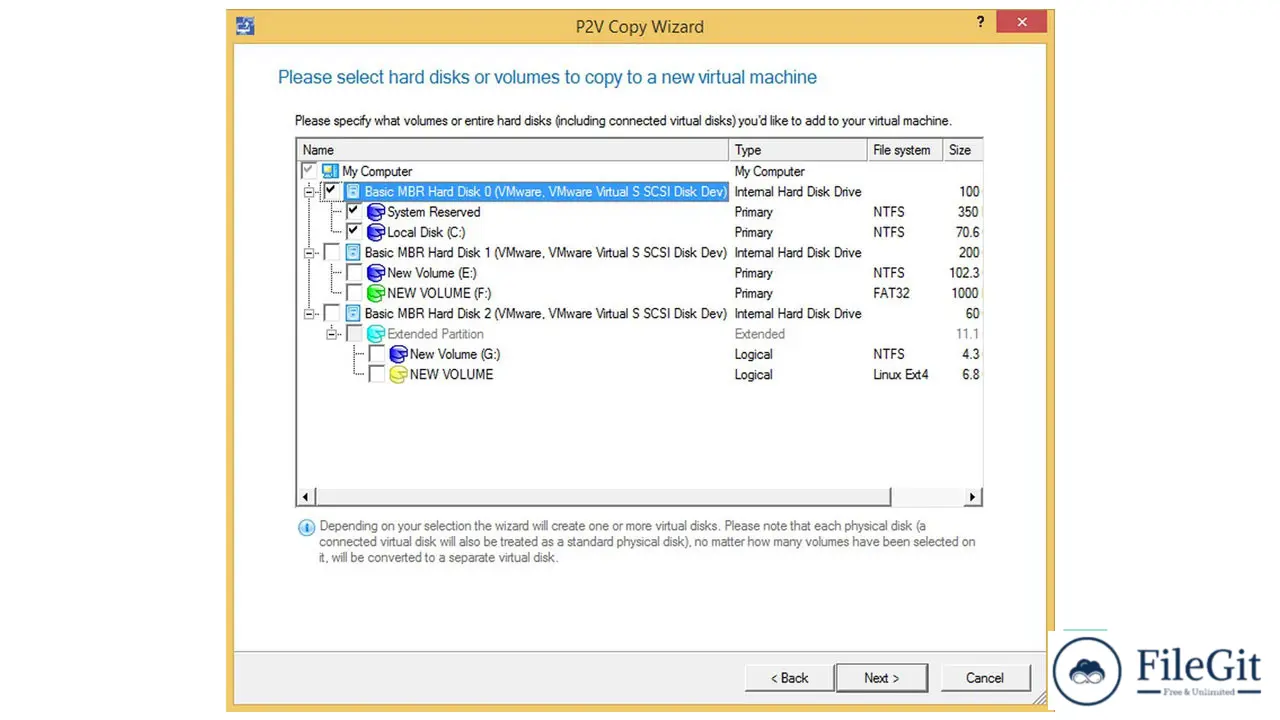Click the horizontal scrollbar right arrow
The width and height of the screenshot is (1280, 720).
point(972,497)
